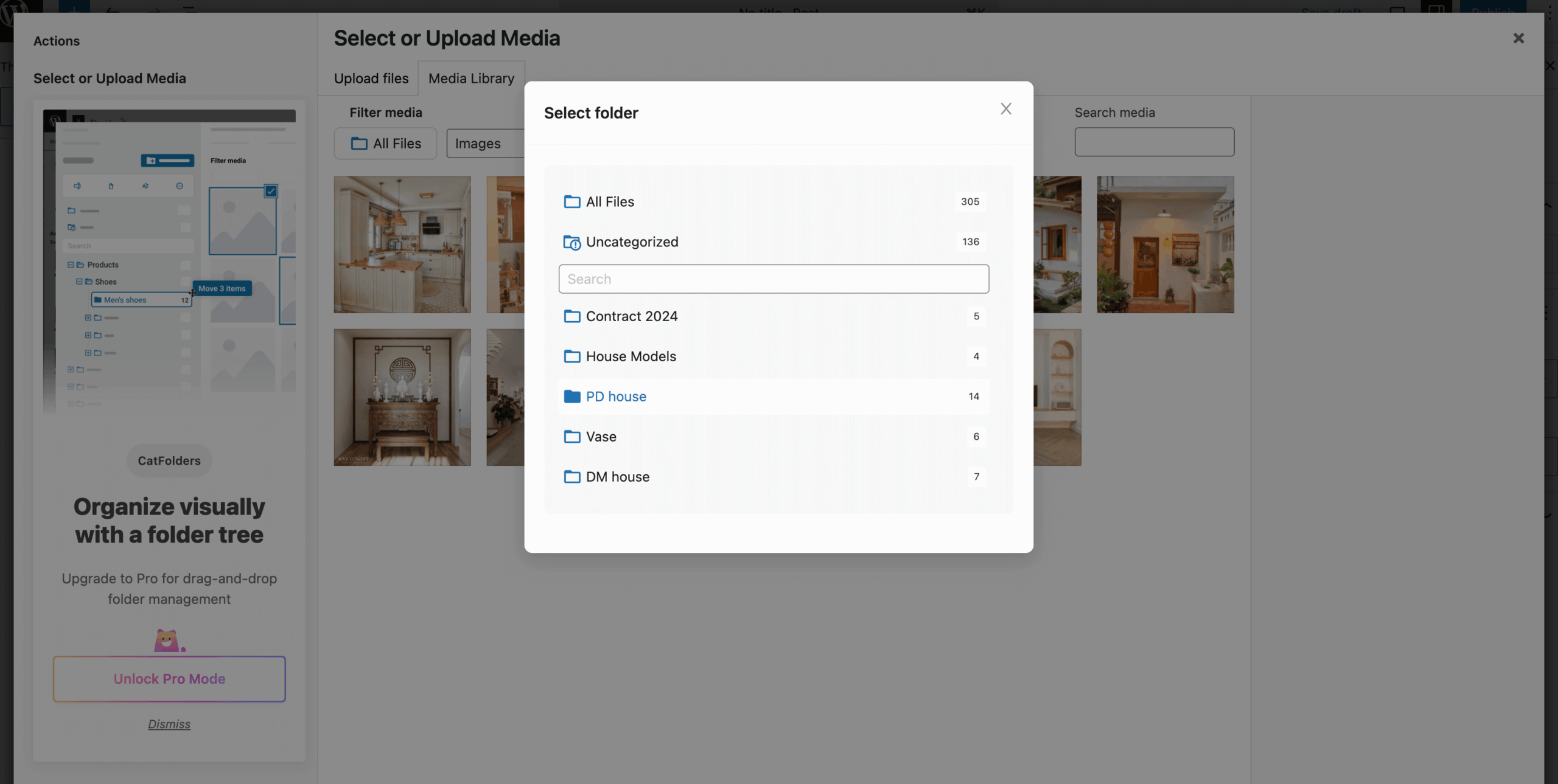This screenshot has width=1558, height=784.
Task: Click the Unlock Pro Mode button
Action: pyautogui.click(x=169, y=679)
